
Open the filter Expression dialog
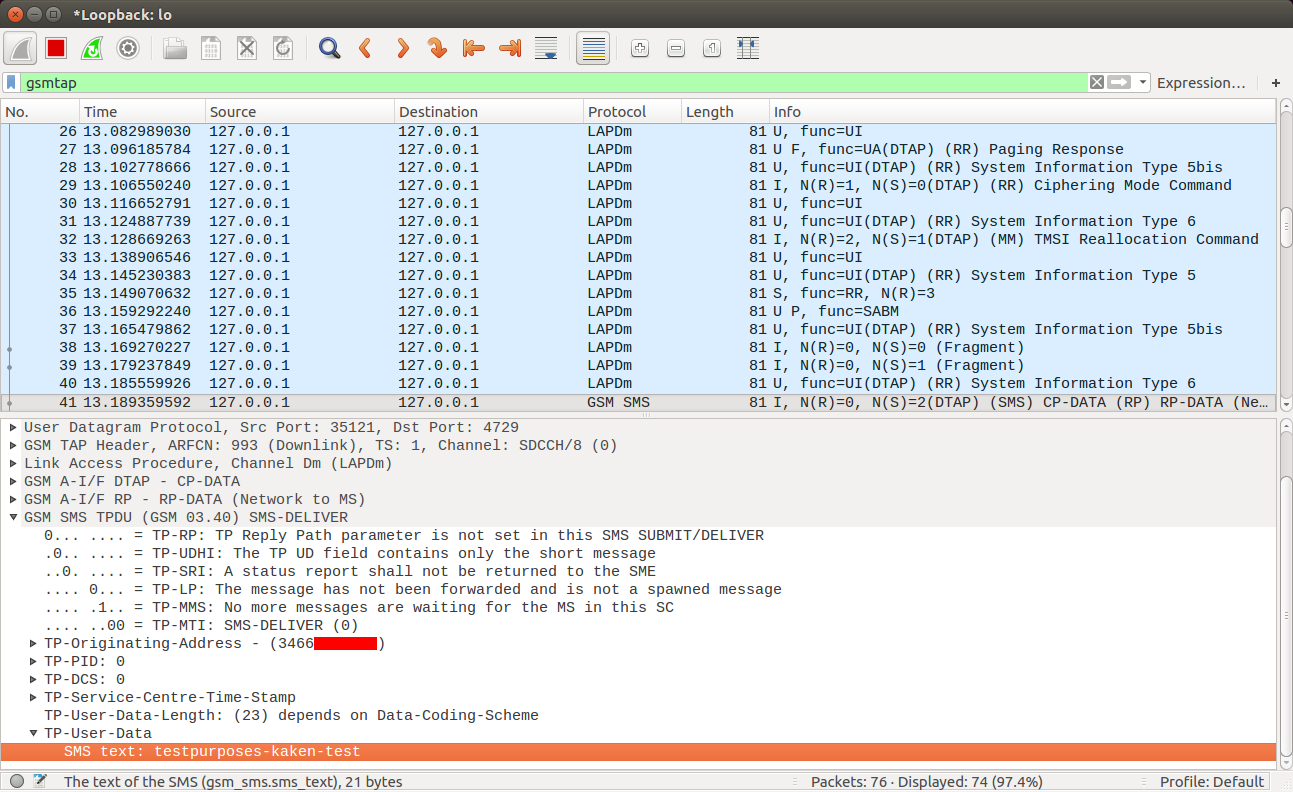click(x=1201, y=83)
